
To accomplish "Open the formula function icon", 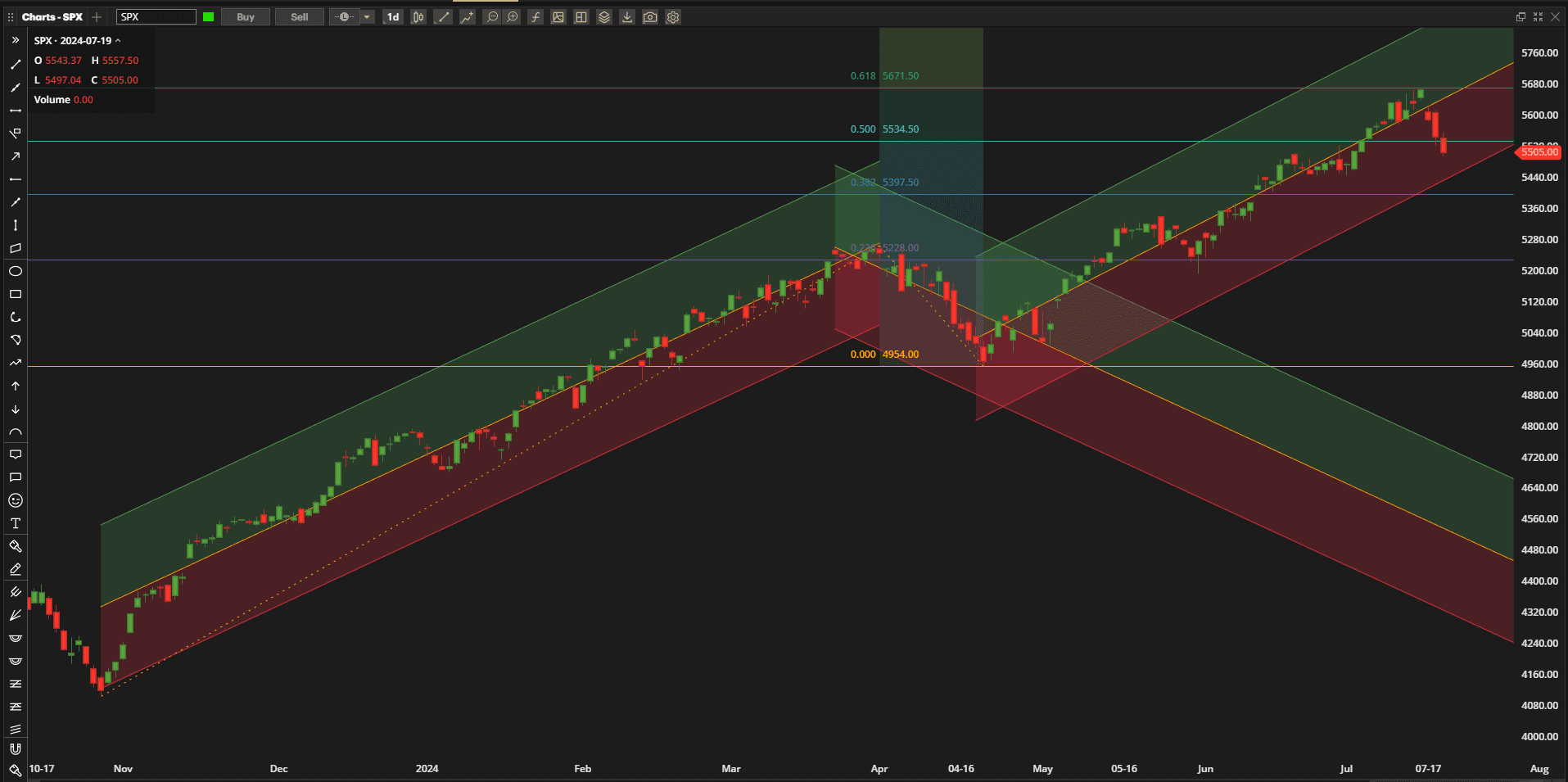I will coord(535,17).
